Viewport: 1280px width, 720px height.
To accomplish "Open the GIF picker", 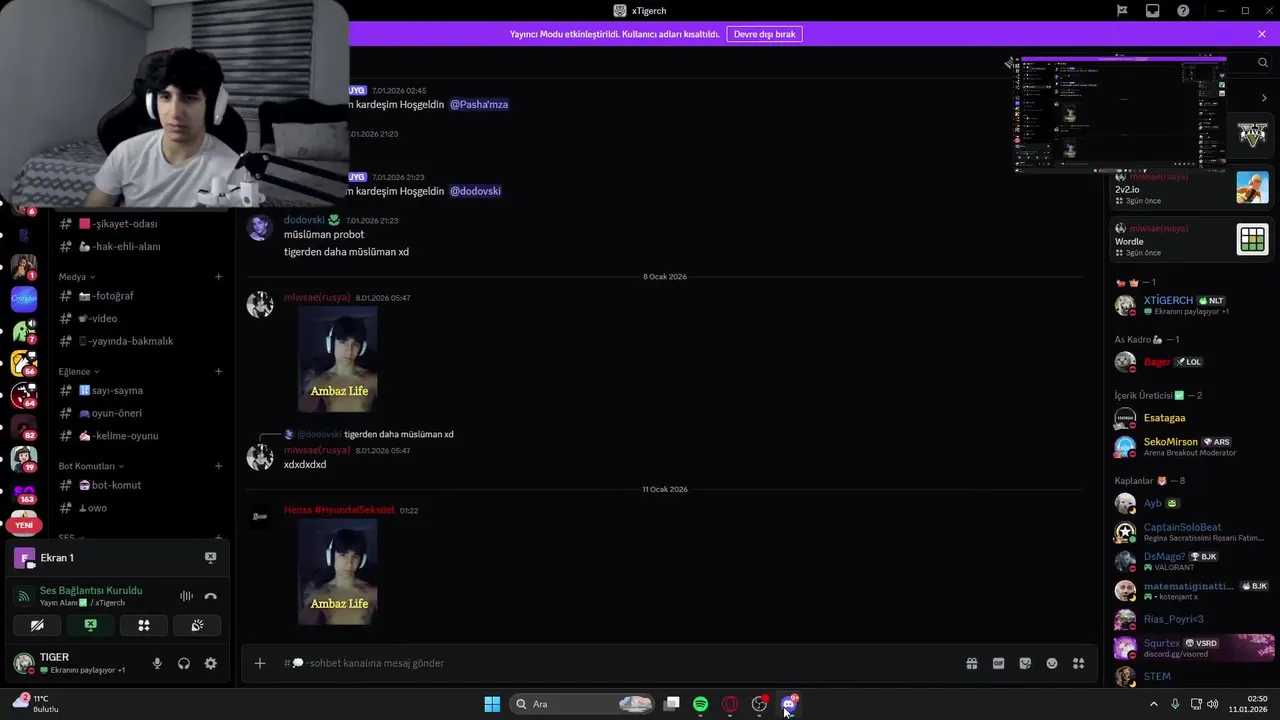I will 998,663.
